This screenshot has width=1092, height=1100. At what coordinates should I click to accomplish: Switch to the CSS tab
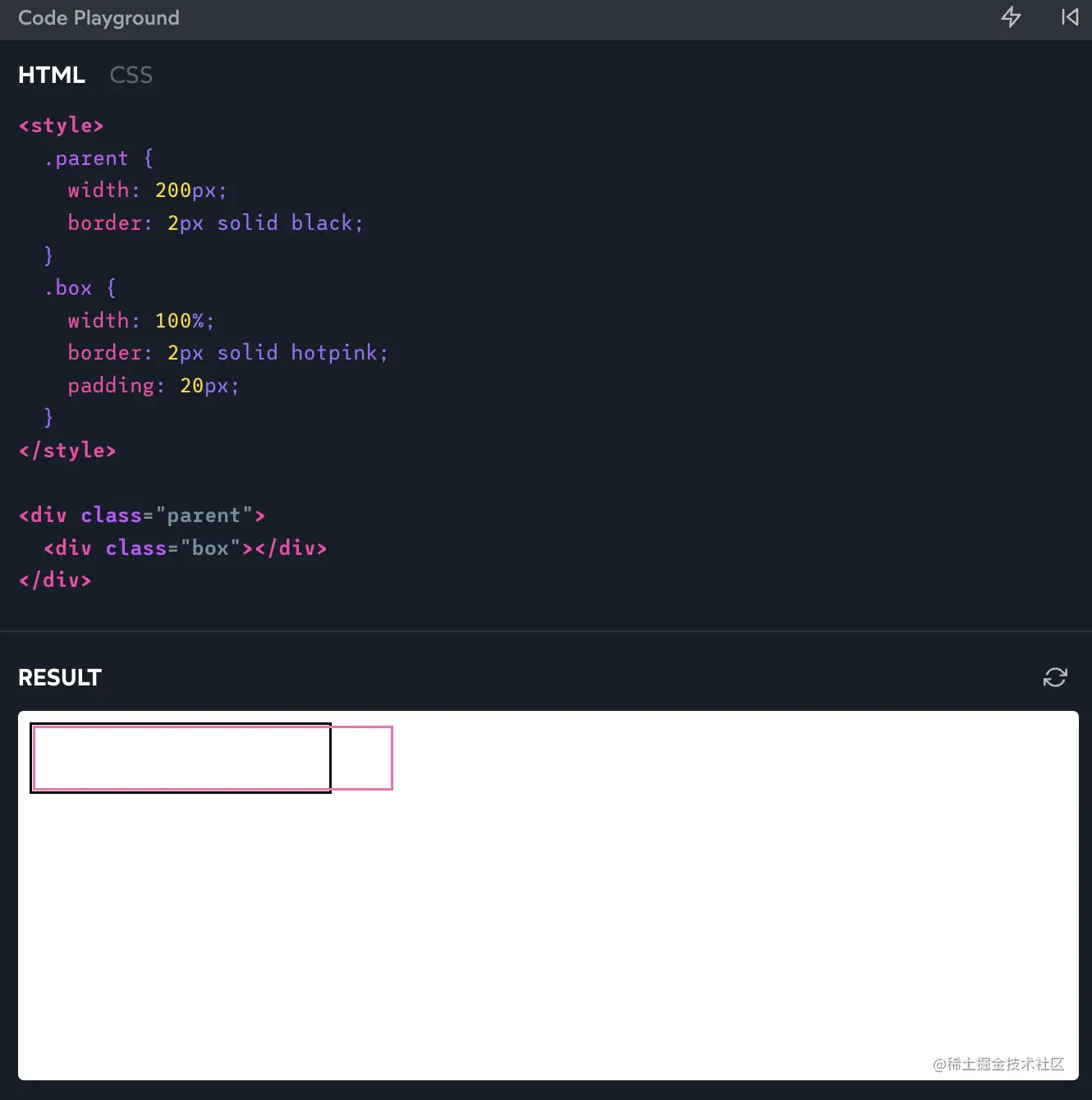(131, 75)
